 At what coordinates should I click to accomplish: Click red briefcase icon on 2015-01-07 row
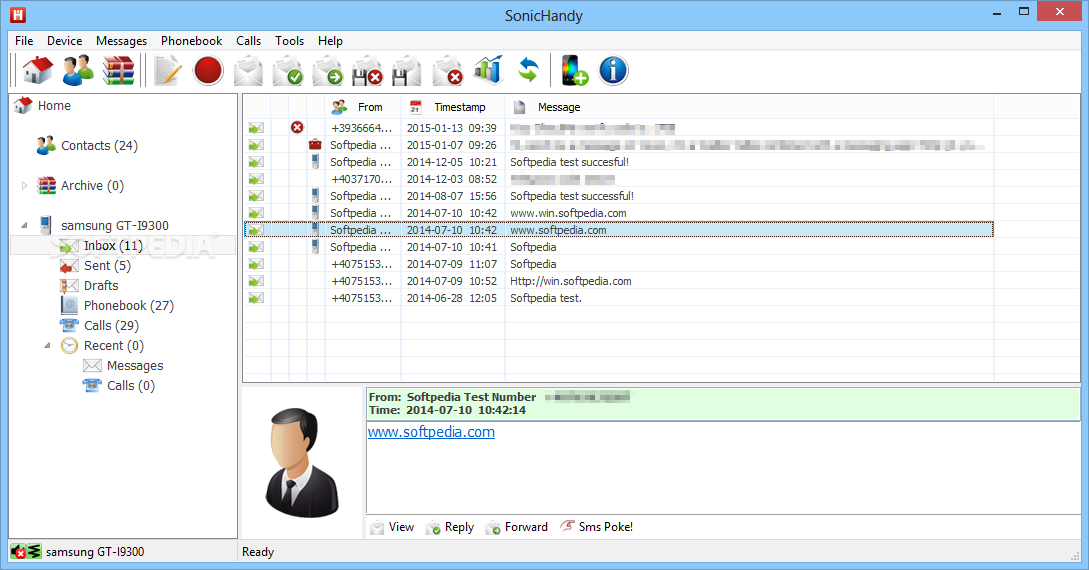tap(315, 144)
